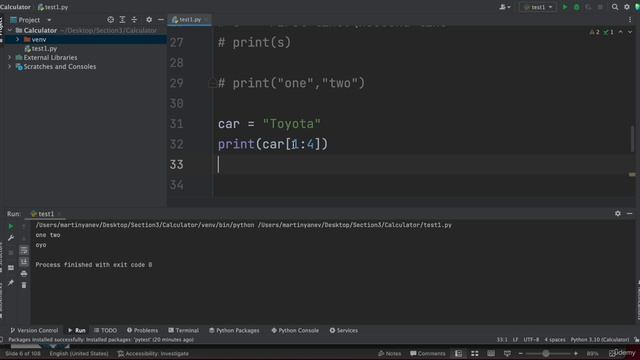Open Project panel options gear
Image resolution: width=640 pixels, height=360 pixels.
(x=149, y=20)
